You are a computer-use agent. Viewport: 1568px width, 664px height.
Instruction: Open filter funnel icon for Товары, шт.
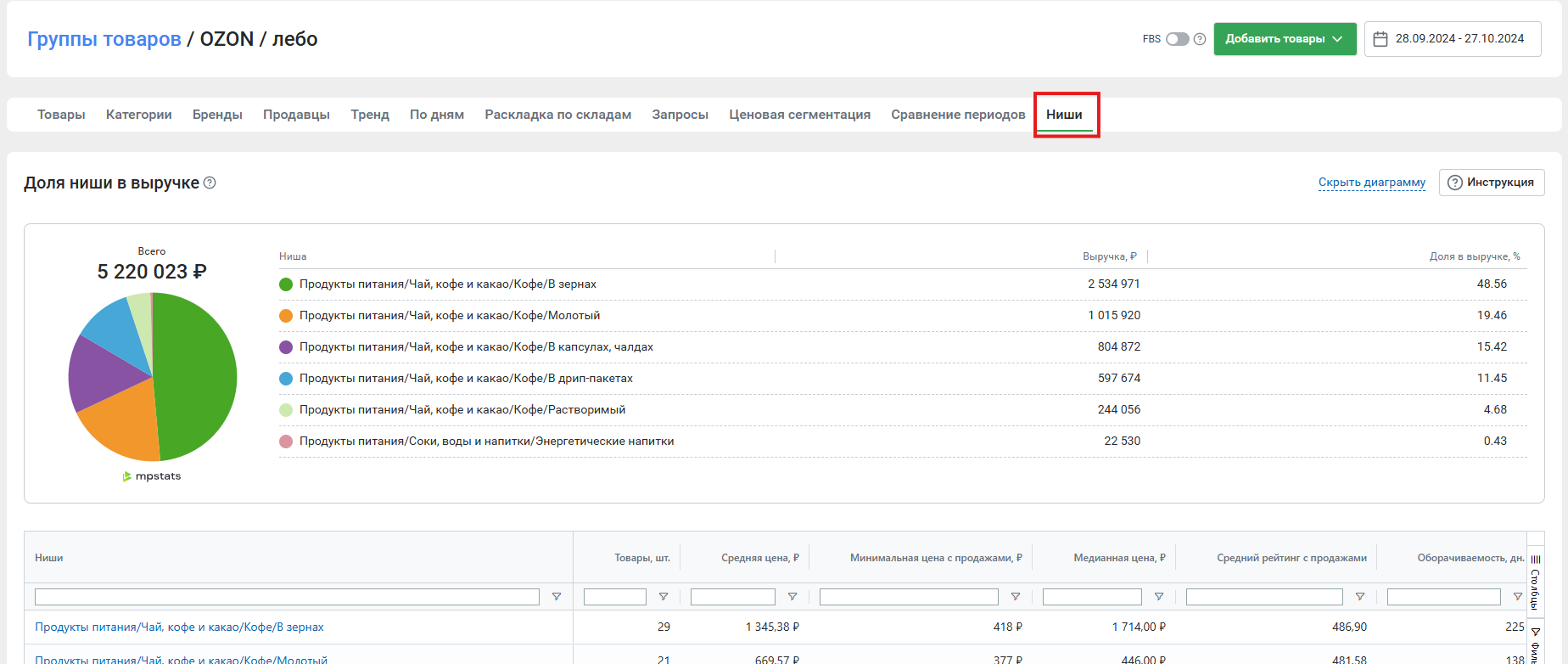pos(664,597)
